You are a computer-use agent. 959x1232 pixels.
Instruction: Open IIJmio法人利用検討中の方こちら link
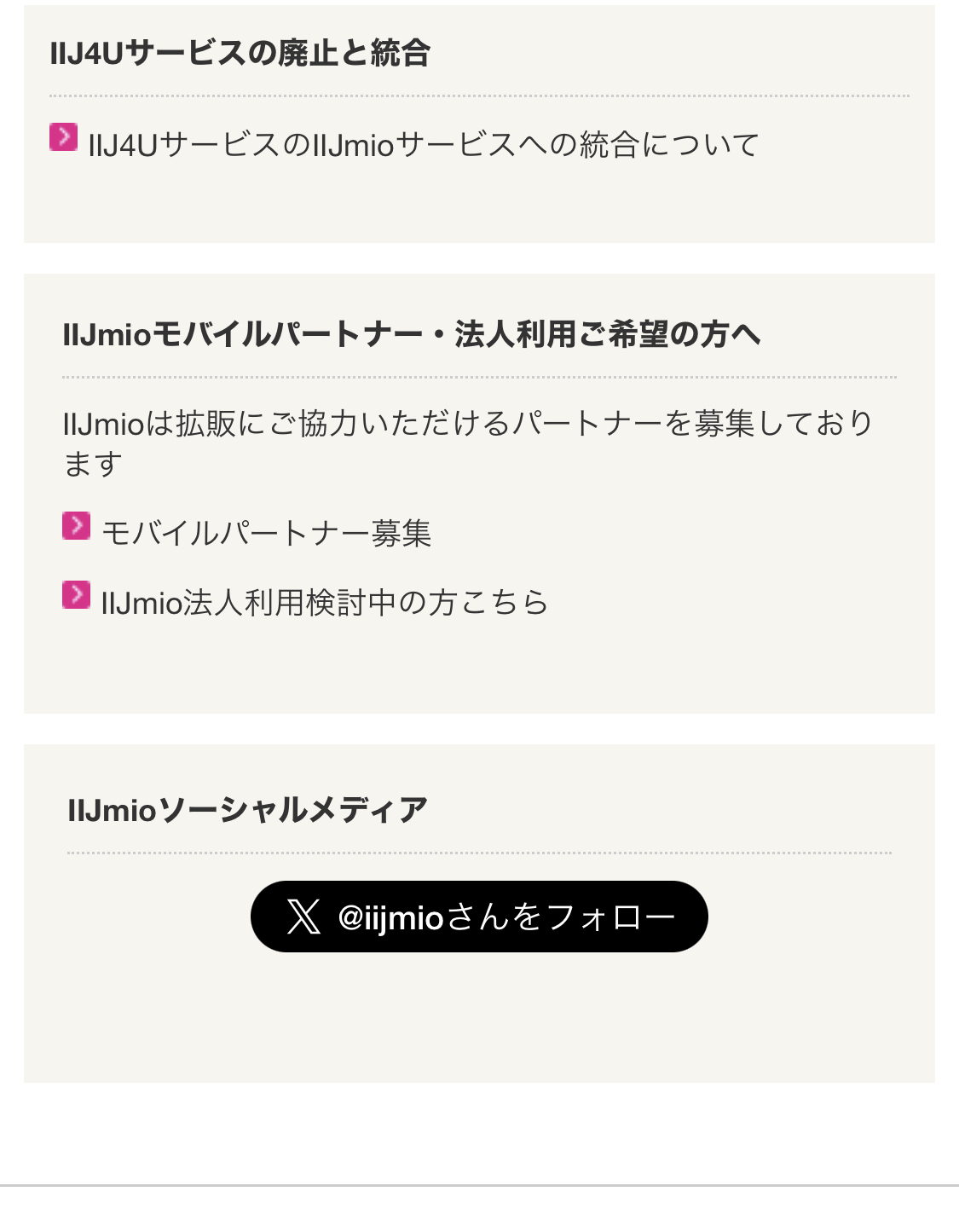click(324, 603)
